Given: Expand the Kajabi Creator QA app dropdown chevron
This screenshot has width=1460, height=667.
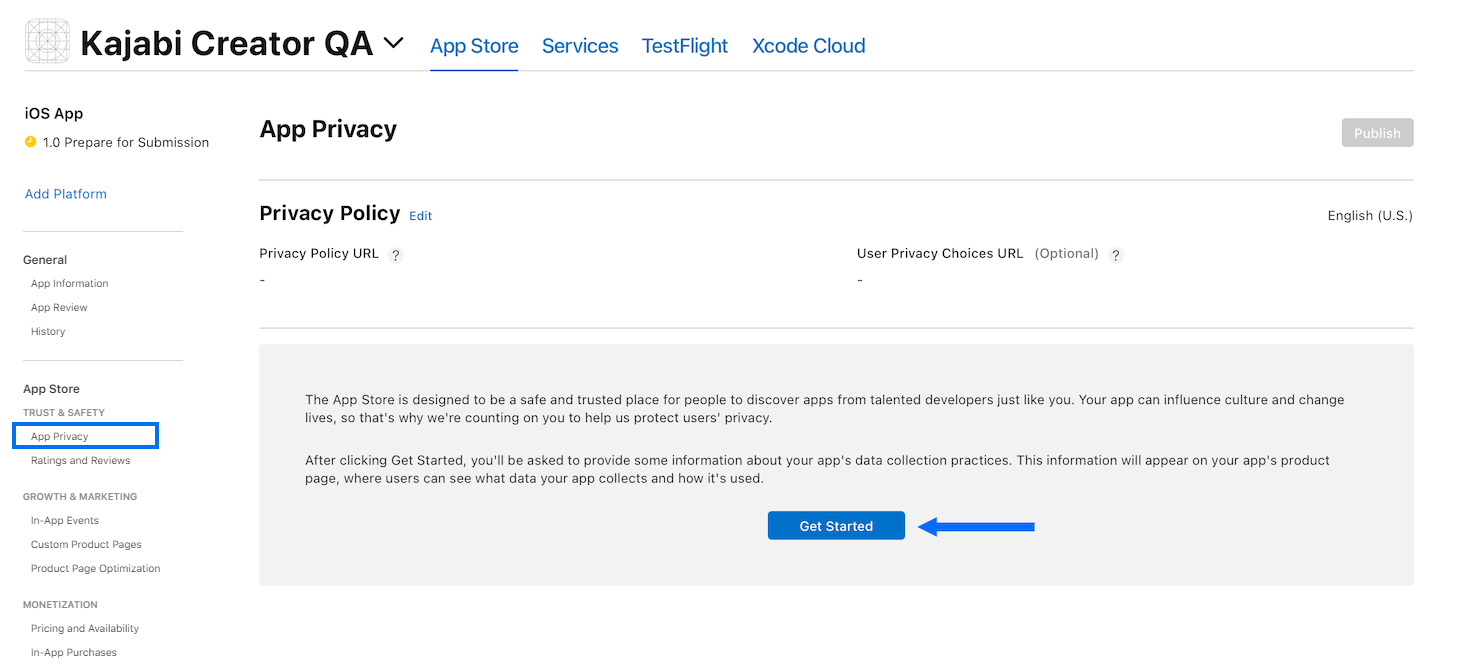Looking at the screenshot, I should (394, 43).
